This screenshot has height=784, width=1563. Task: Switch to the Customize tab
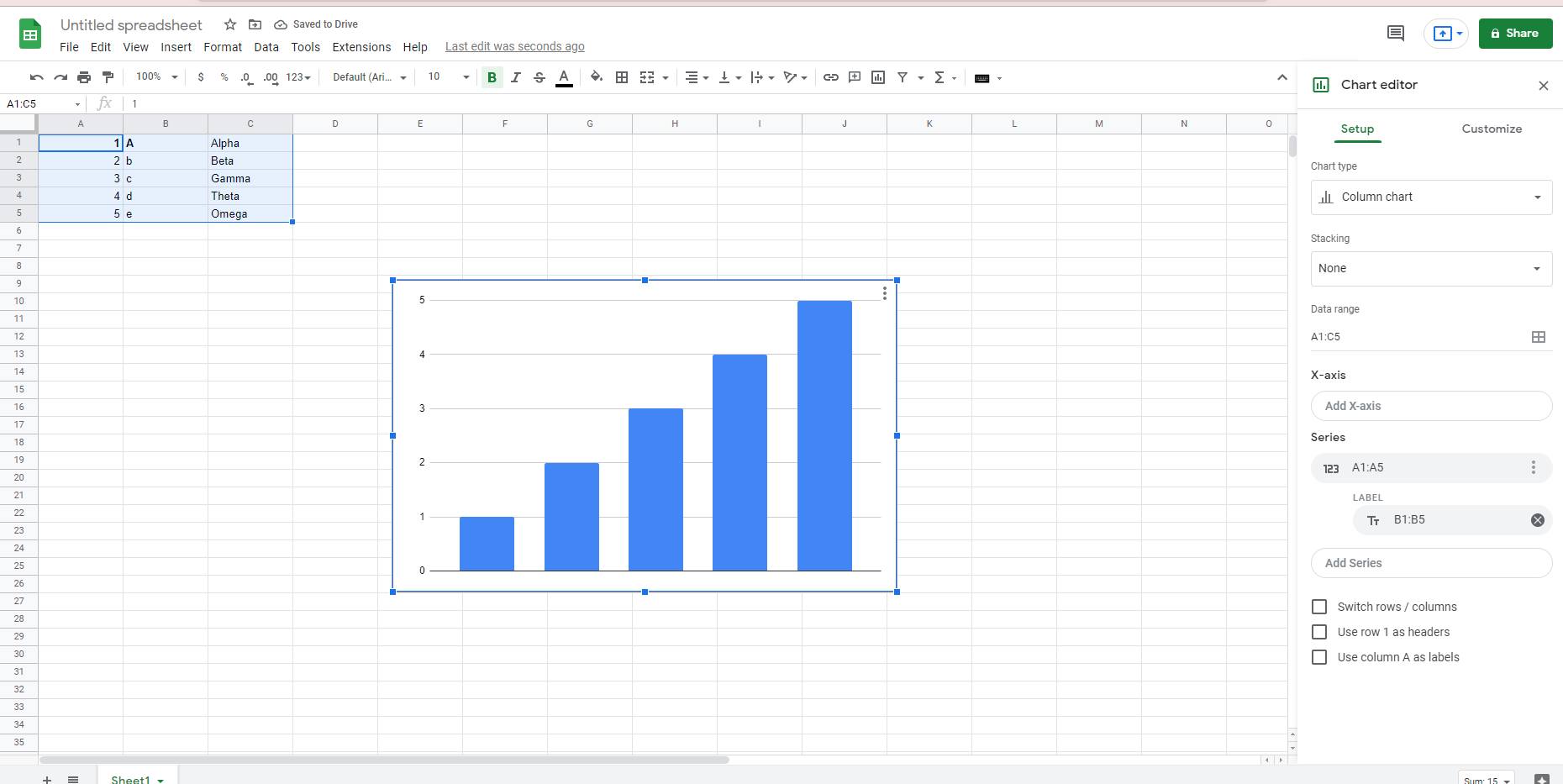point(1491,129)
